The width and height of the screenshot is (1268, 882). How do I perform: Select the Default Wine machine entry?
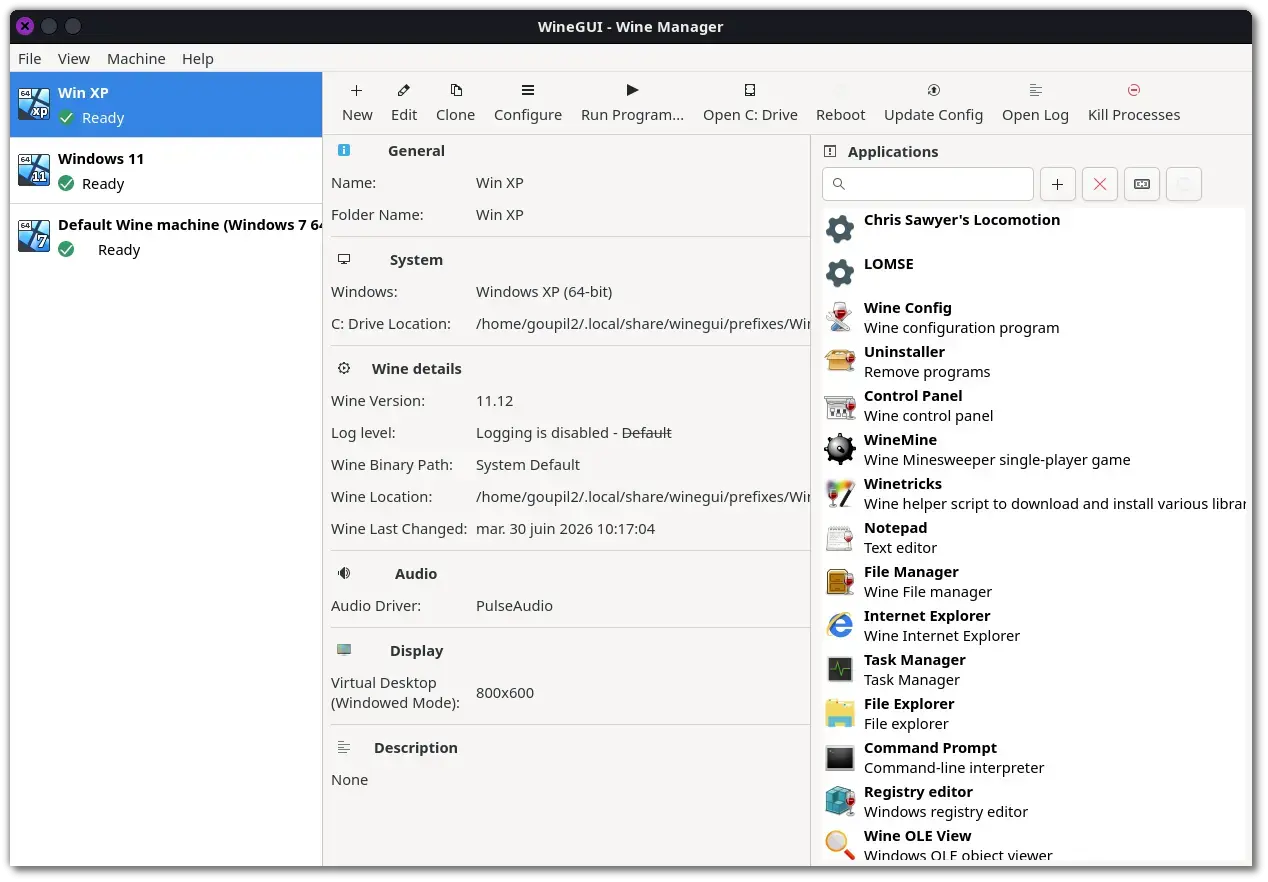[166, 237]
